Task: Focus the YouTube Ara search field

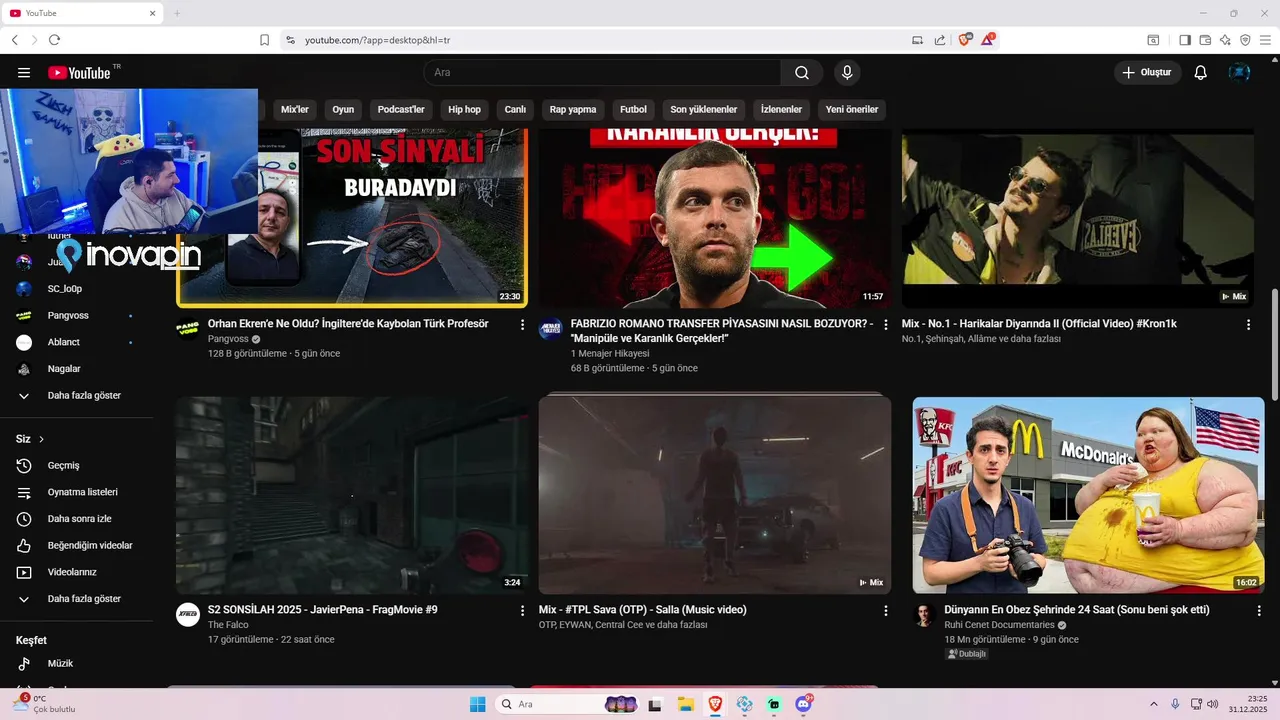Action: [602, 72]
